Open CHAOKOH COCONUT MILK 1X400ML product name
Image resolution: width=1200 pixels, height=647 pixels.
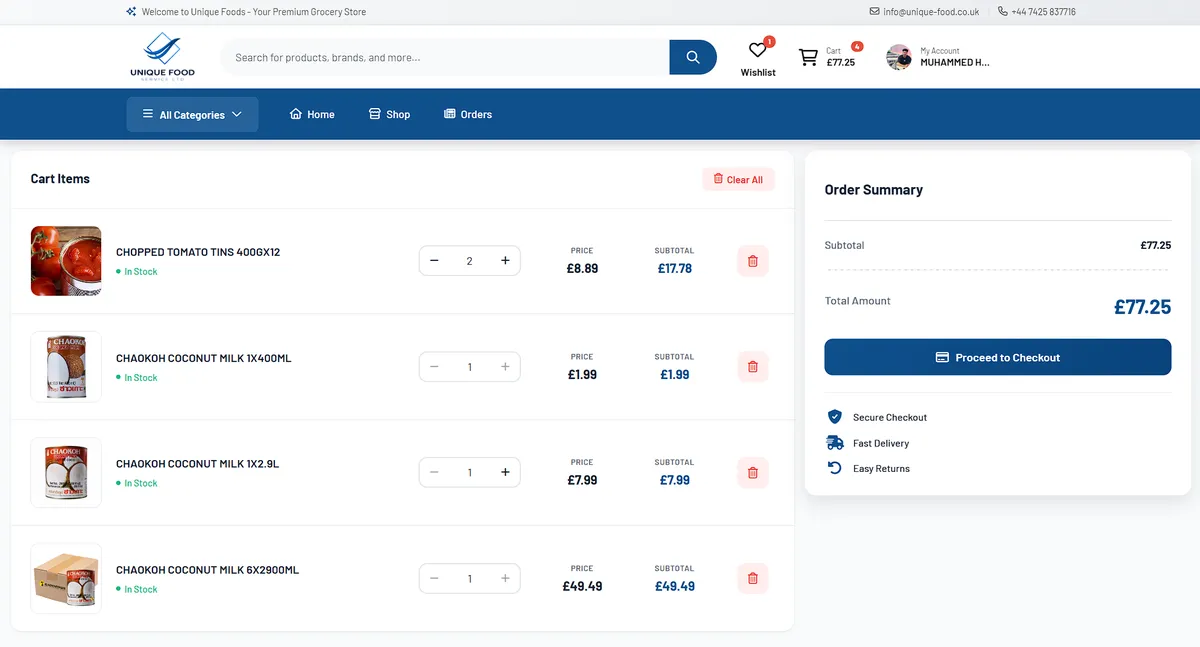tap(204, 358)
